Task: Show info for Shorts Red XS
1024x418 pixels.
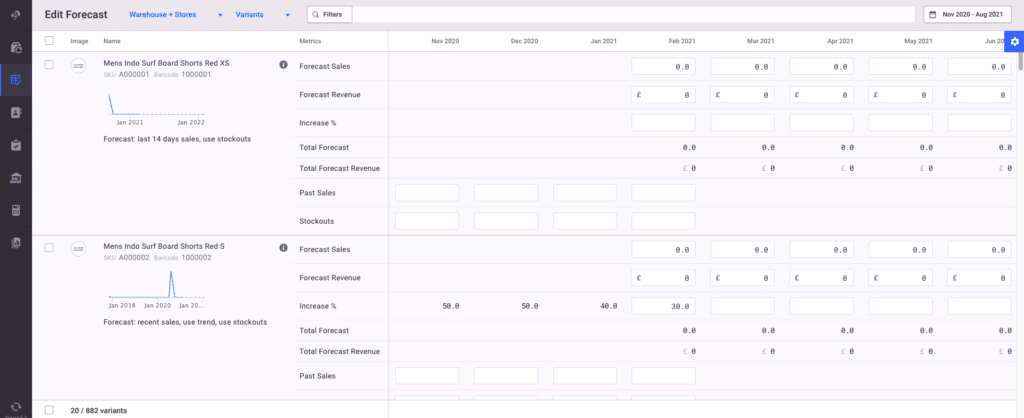Action: coord(283,65)
